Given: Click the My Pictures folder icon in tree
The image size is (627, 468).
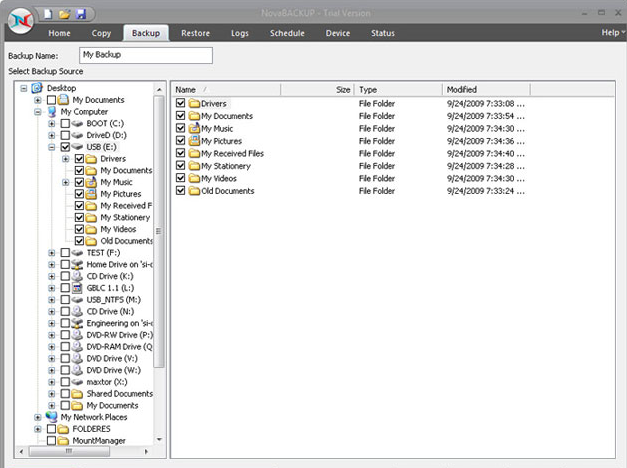Looking at the screenshot, I should 91,194.
